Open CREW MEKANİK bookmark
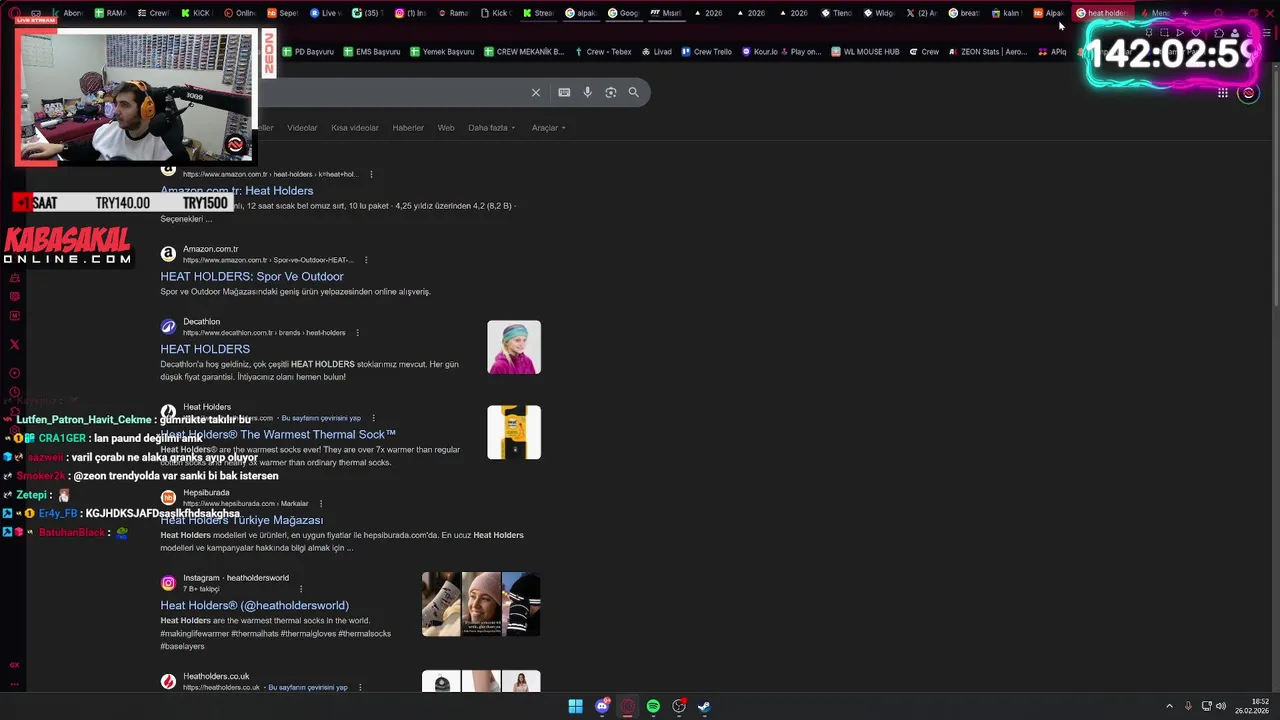Screen dimensions: 1280x720 (524, 52)
